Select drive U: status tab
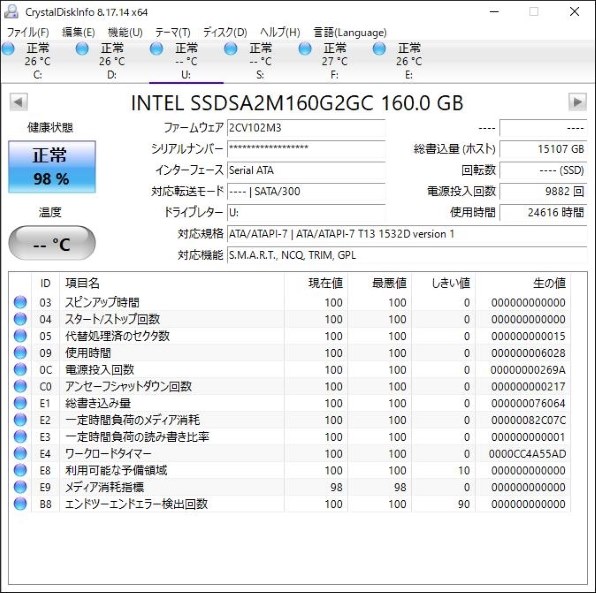Image resolution: width=596 pixels, height=593 pixels. [x=186, y=61]
